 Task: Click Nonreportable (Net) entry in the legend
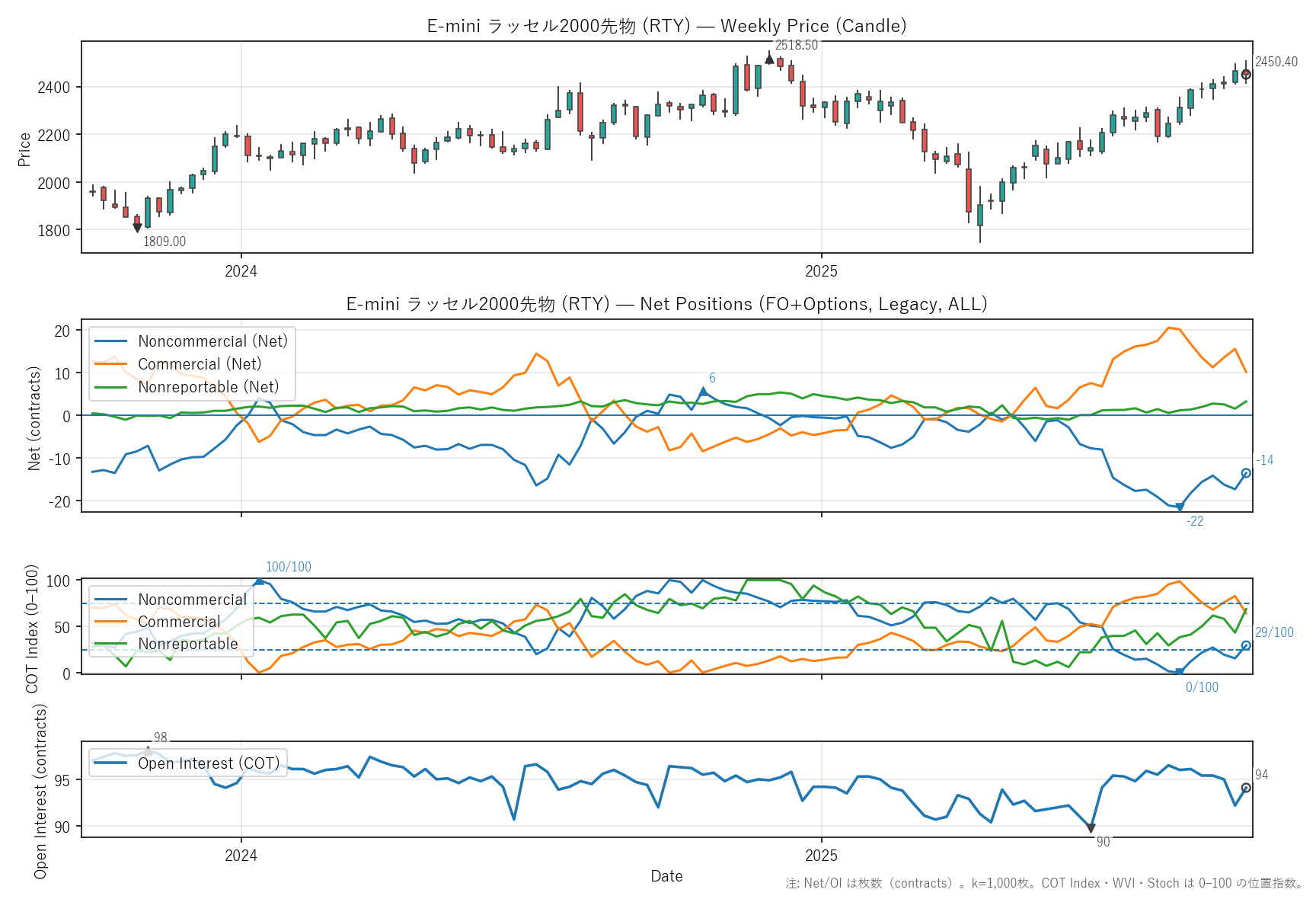[x=208, y=387]
